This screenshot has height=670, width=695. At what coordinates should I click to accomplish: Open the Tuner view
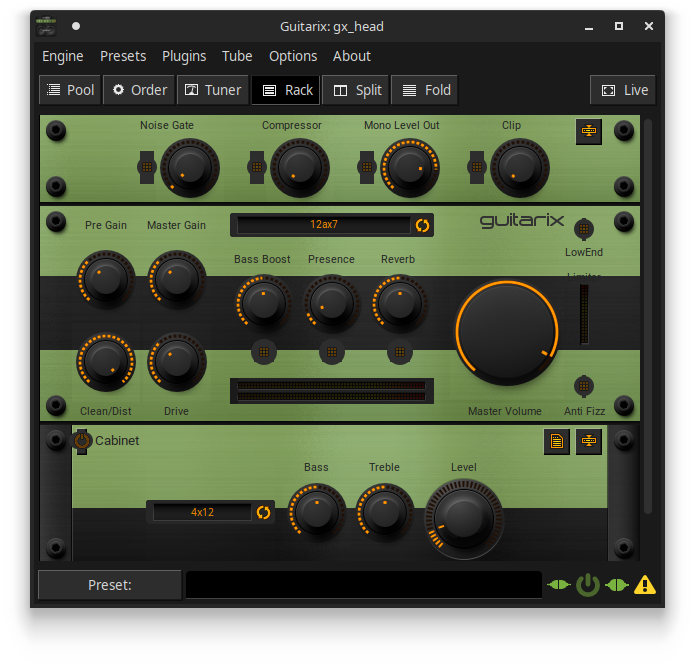[213, 90]
